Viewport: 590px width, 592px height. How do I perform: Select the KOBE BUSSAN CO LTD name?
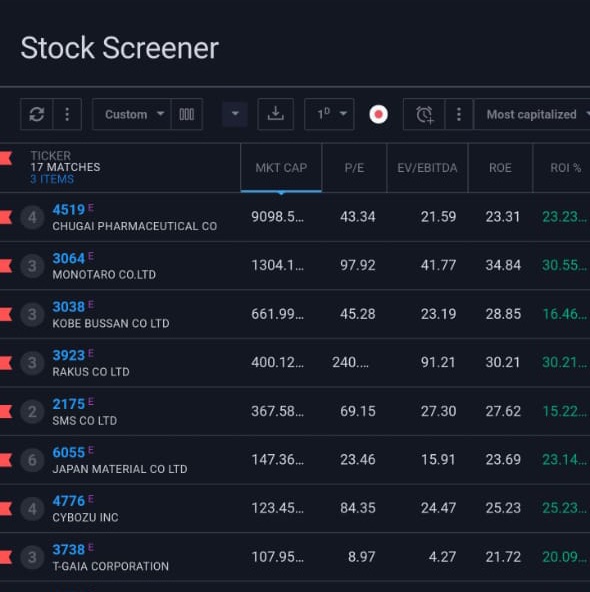coord(111,323)
